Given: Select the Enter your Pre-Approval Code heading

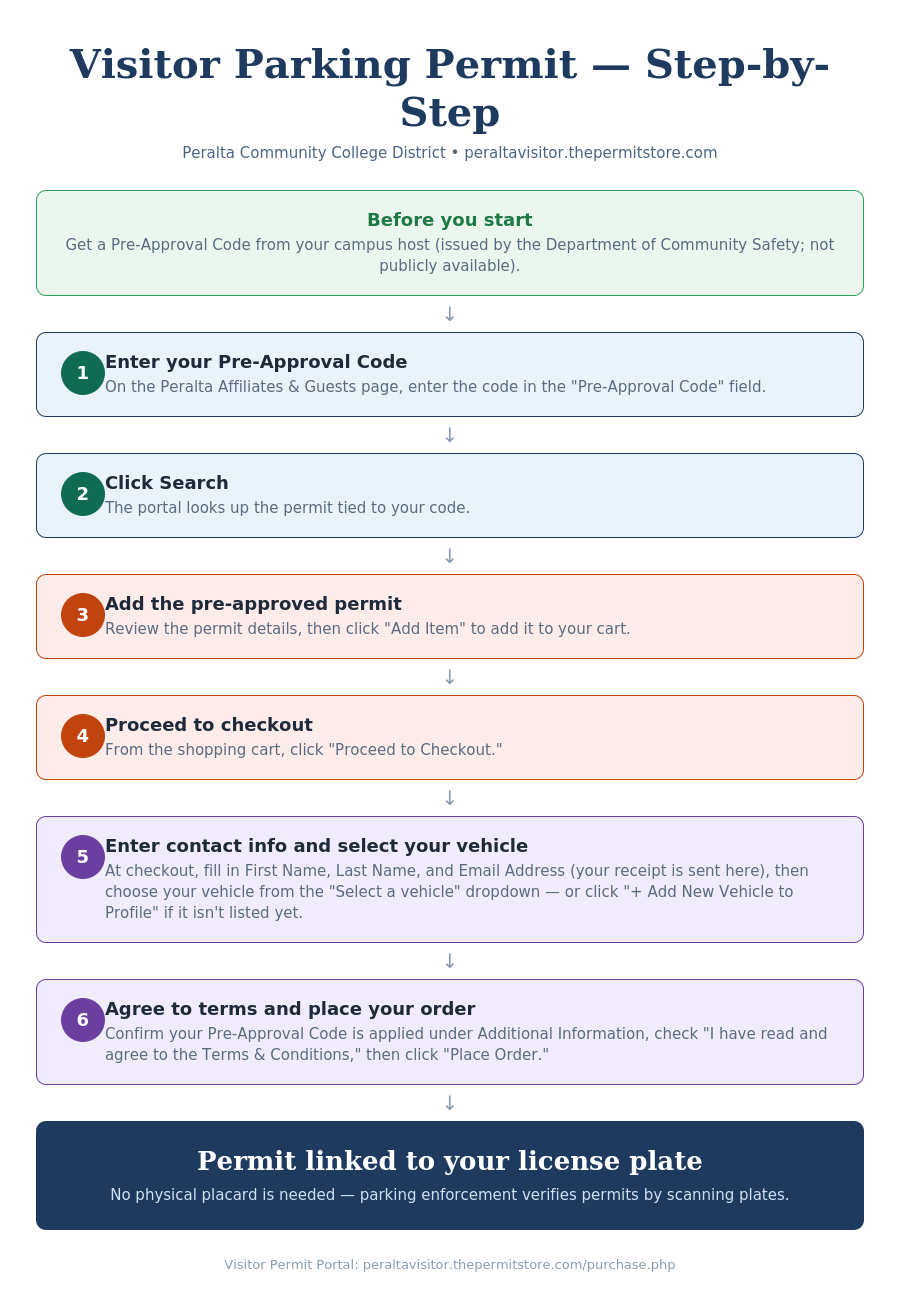Looking at the screenshot, I should point(256,362).
